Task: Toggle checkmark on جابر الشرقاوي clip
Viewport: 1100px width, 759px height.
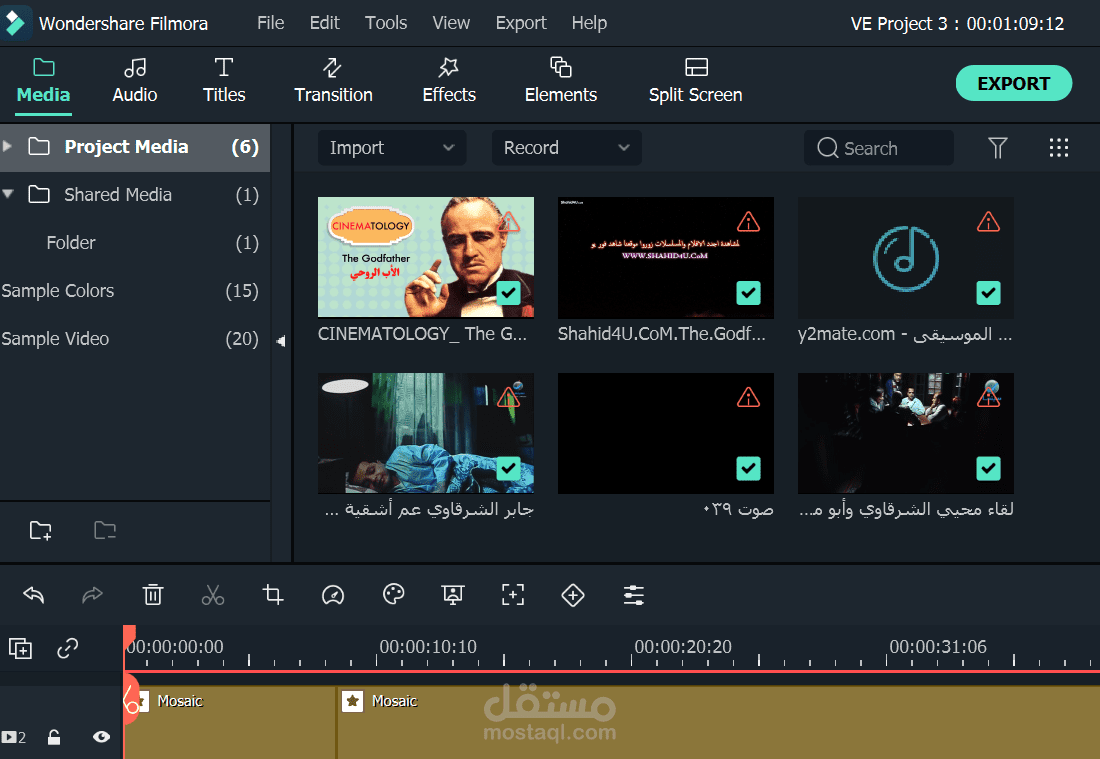Action: click(x=509, y=468)
